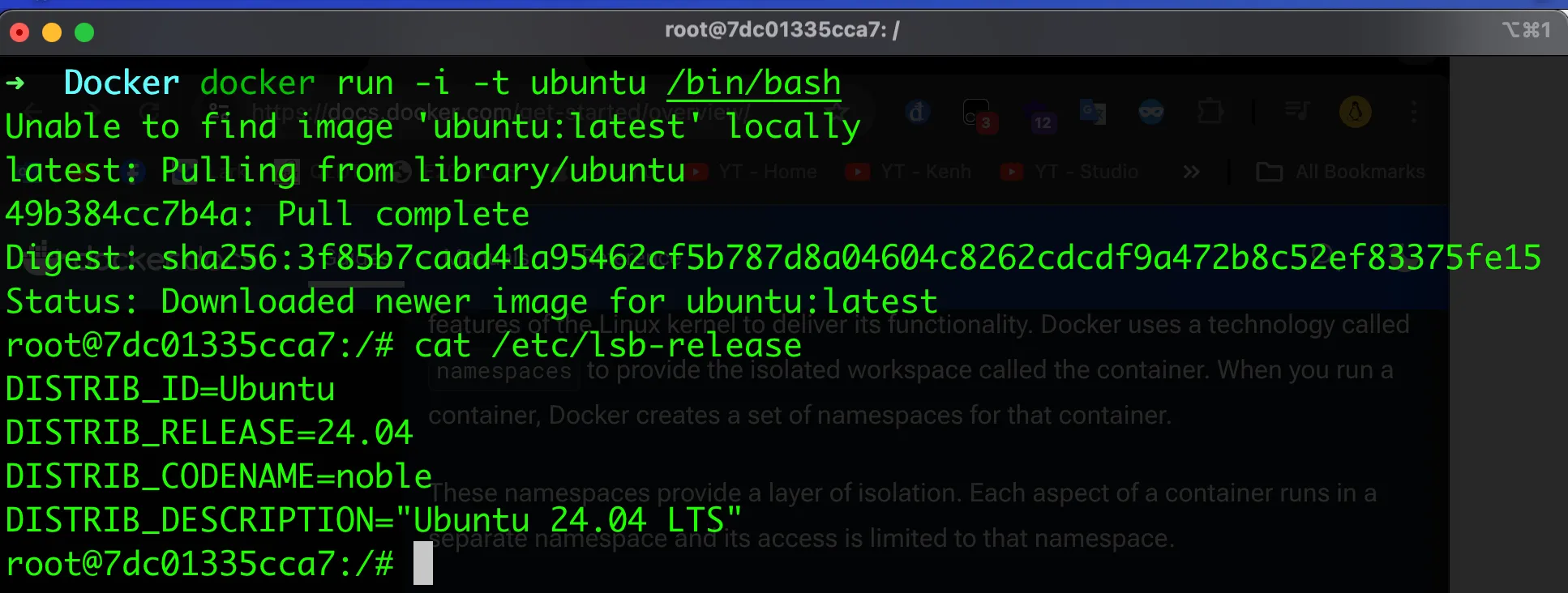Open the 'All Bookmarks' folder in the browser
Viewport: 1568px width, 593px height.
pos(1340,172)
